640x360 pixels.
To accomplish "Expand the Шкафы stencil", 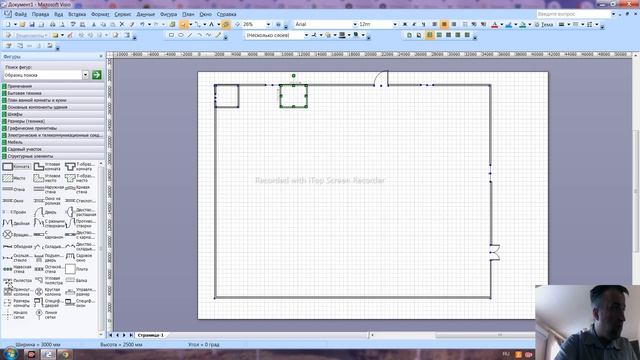I will click(x=52, y=114).
